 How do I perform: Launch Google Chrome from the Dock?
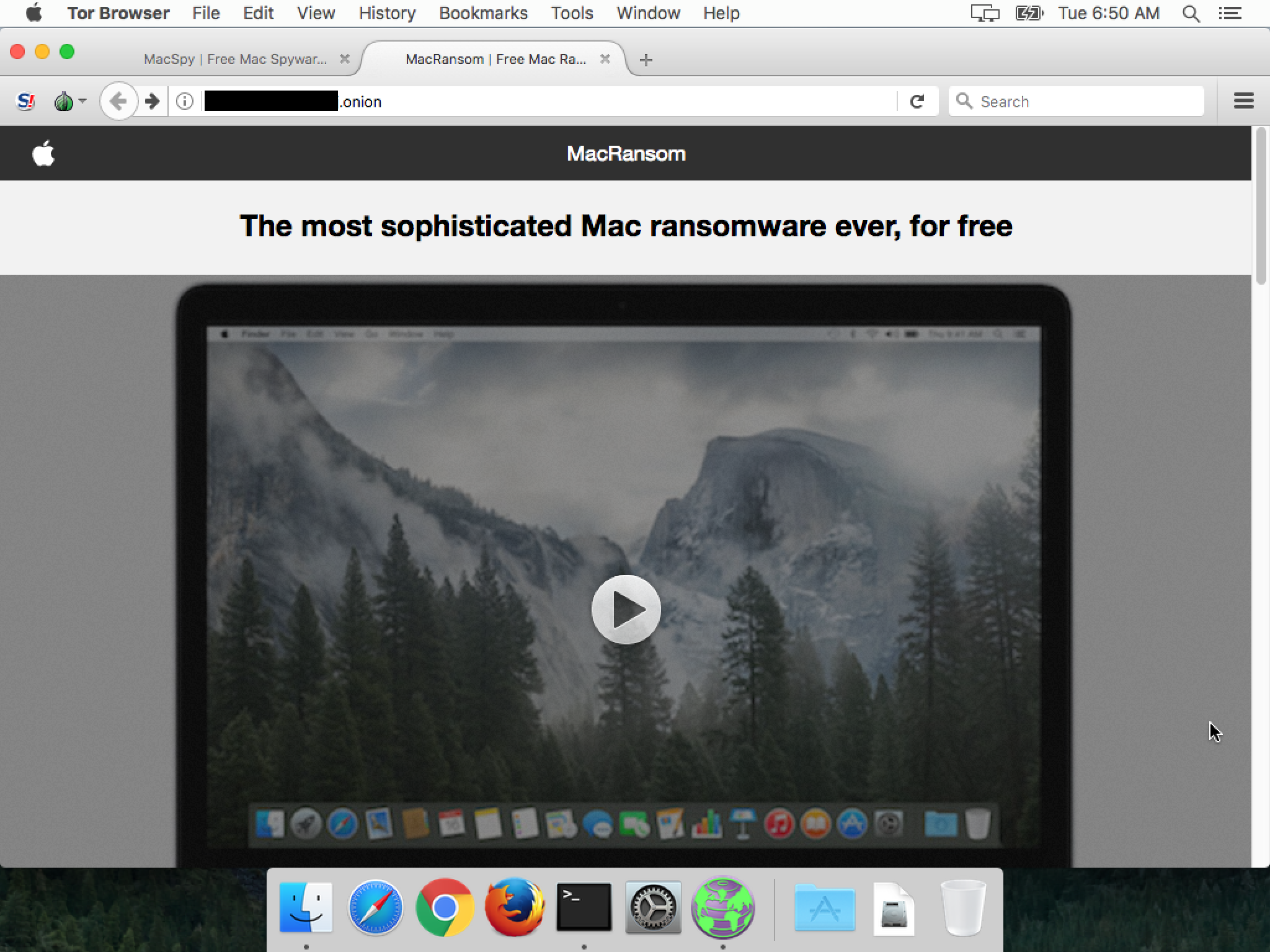point(445,907)
